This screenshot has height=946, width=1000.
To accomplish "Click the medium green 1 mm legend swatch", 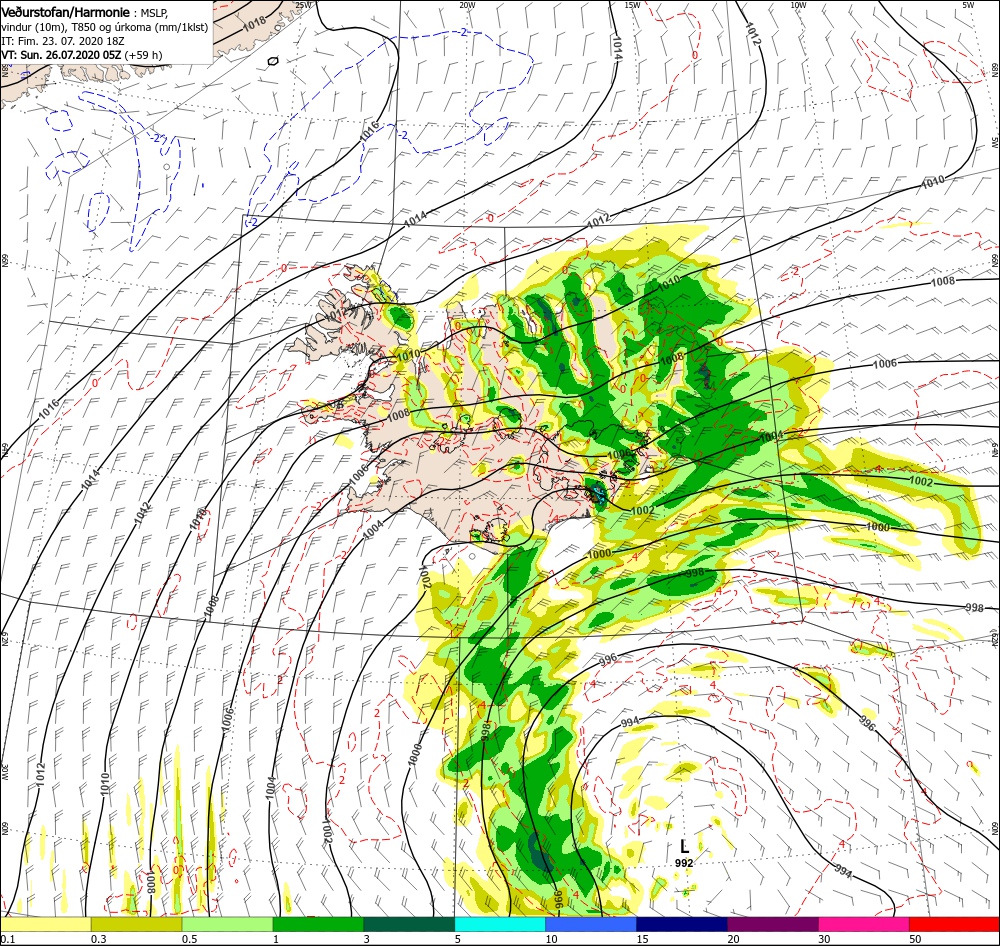I will [318, 924].
